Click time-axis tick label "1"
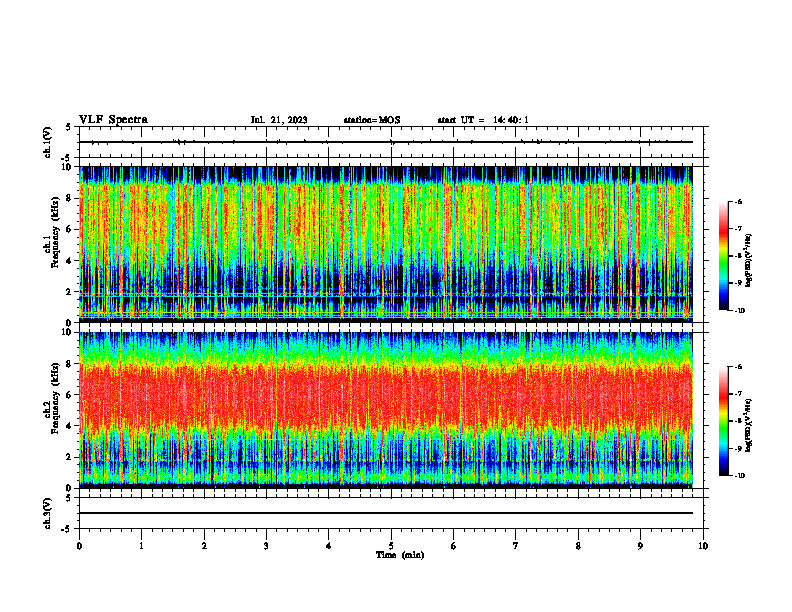This screenshot has height=612, width=792. click(141, 546)
